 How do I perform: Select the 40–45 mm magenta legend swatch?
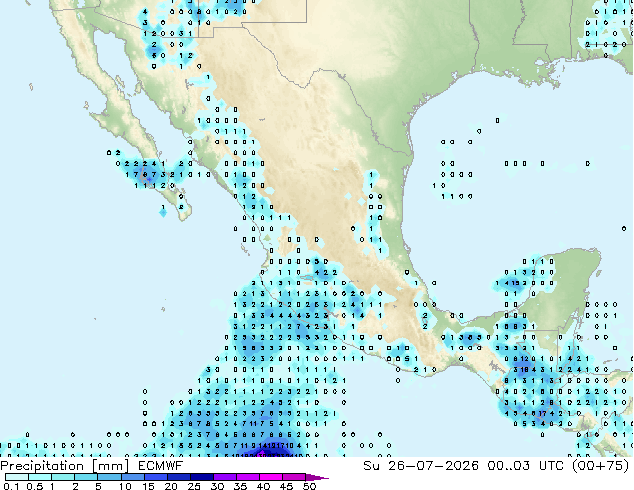tap(271, 477)
